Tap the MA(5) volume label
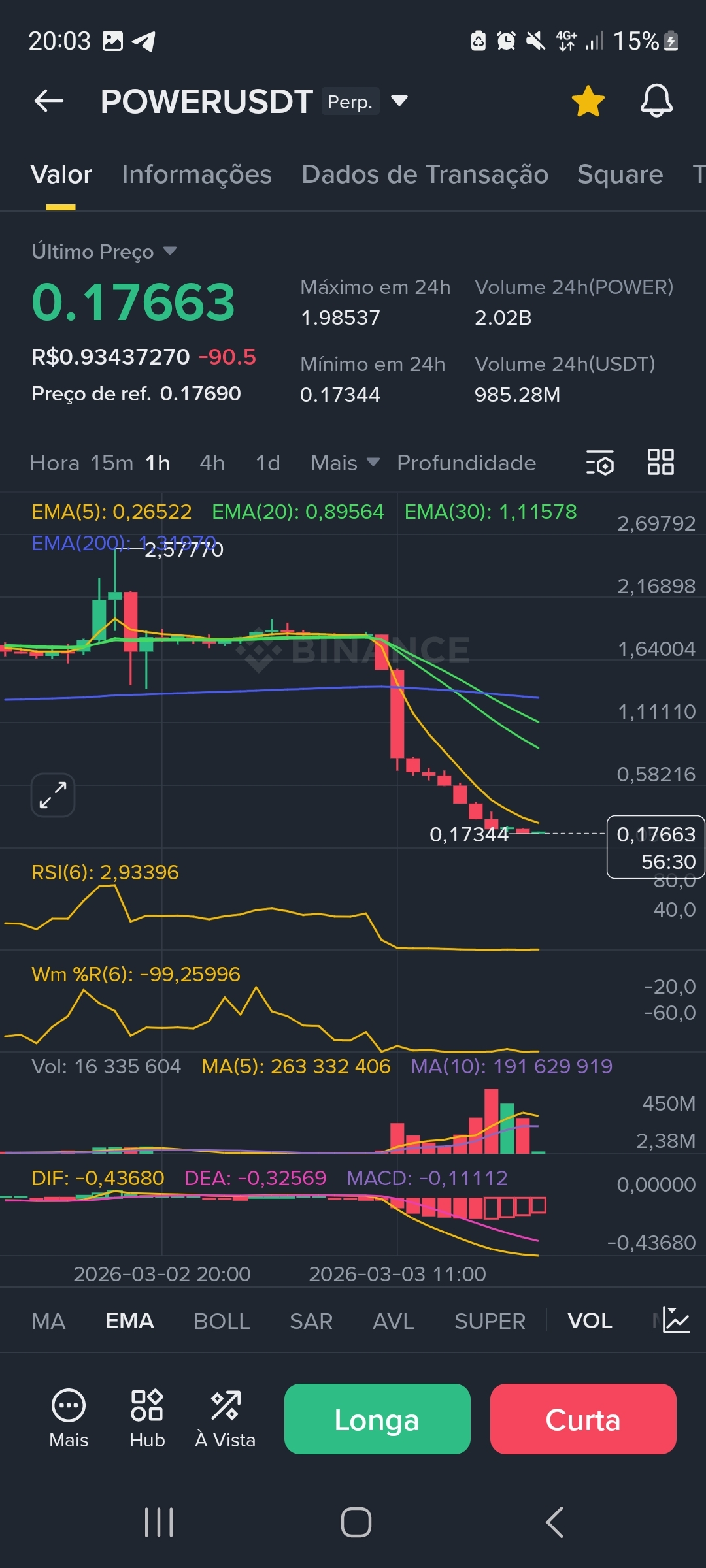Image resolution: width=706 pixels, height=1568 pixels. point(295,1066)
